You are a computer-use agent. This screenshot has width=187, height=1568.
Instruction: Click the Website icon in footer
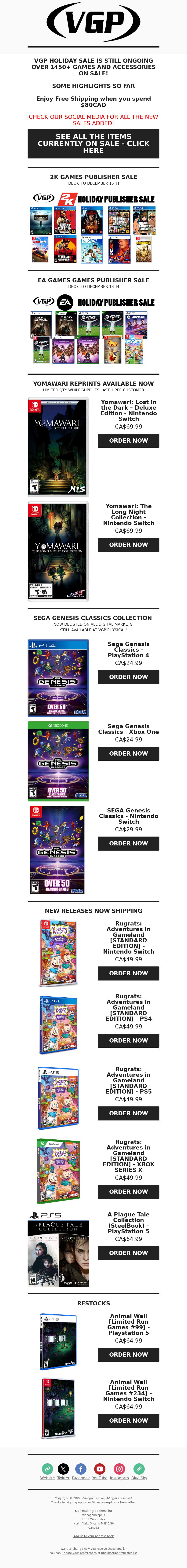47,1469
